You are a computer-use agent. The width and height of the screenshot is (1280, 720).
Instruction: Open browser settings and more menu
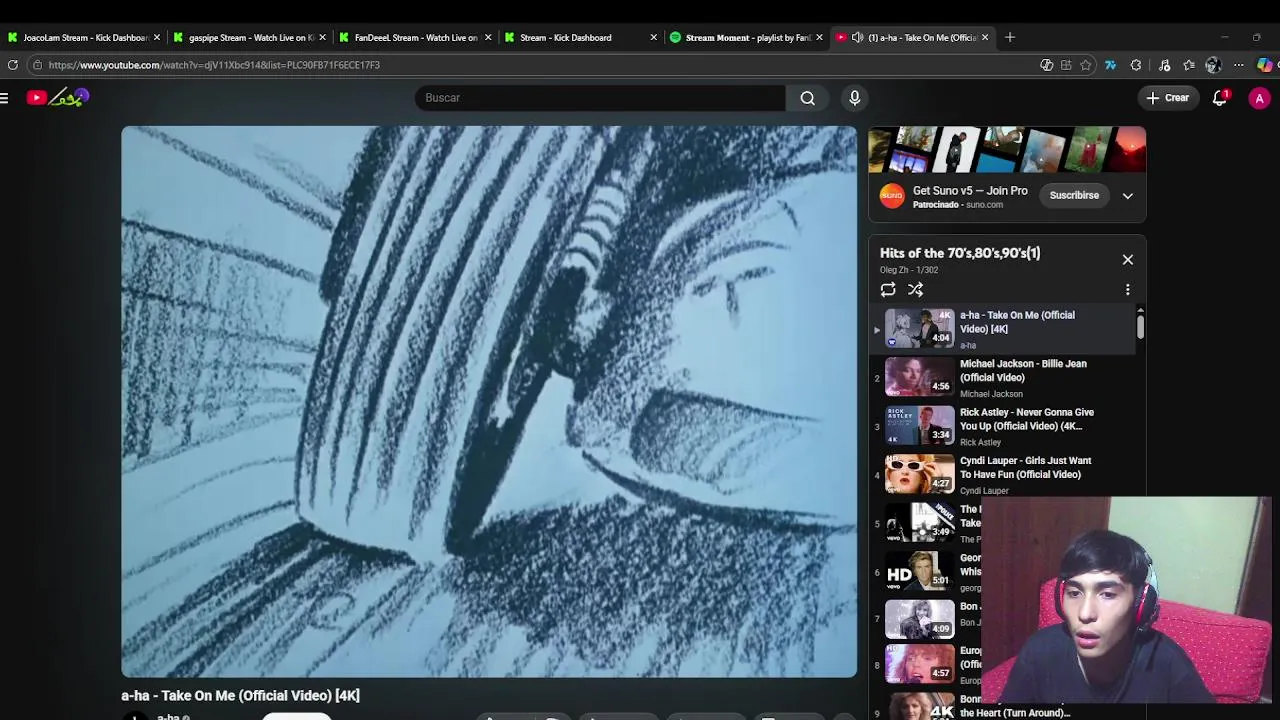click(x=1239, y=65)
